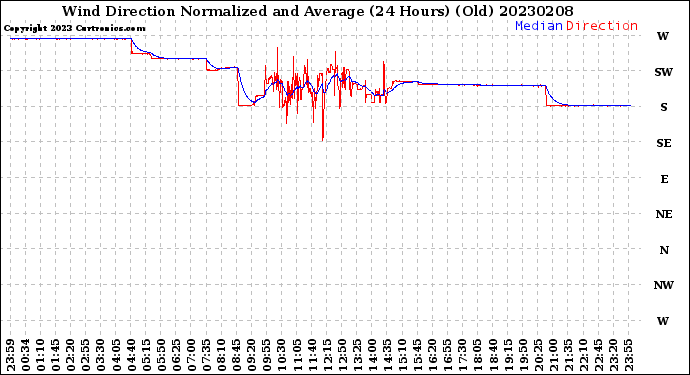Screen dimensions: 690x375
Task: Click the 'E' axis label
Action: click(664, 179)
